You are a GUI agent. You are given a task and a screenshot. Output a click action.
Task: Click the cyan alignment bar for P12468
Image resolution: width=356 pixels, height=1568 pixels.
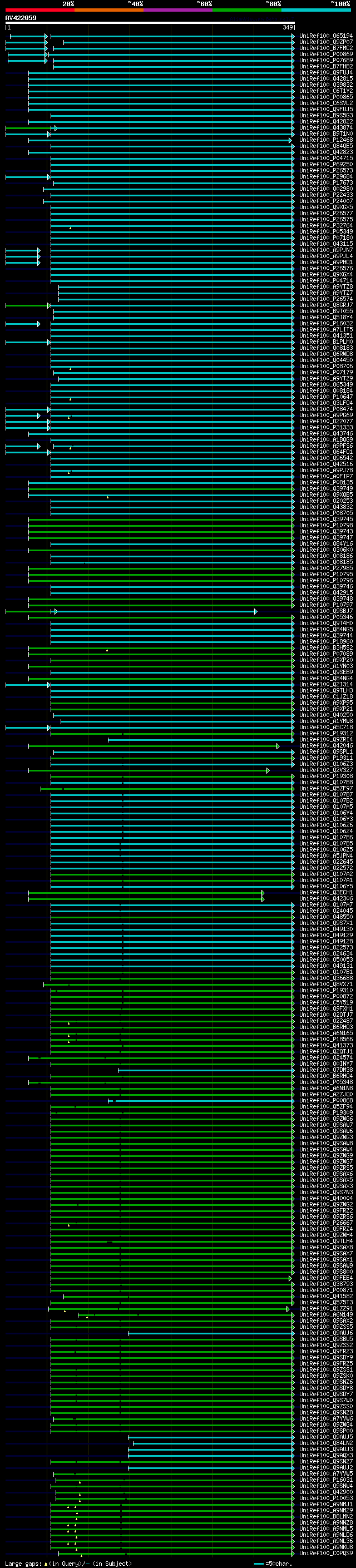[160, 140]
